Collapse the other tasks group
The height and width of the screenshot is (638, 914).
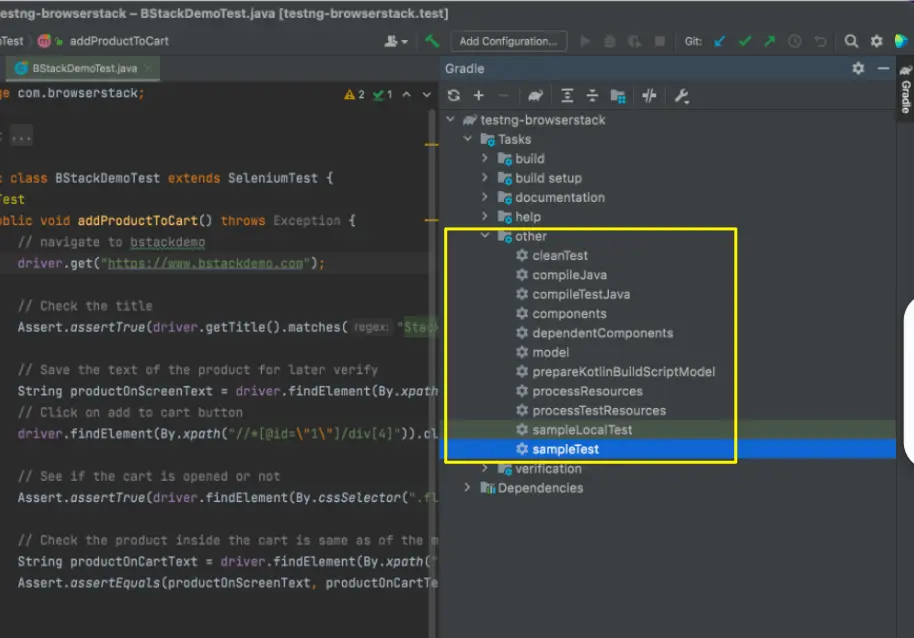coord(487,236)
